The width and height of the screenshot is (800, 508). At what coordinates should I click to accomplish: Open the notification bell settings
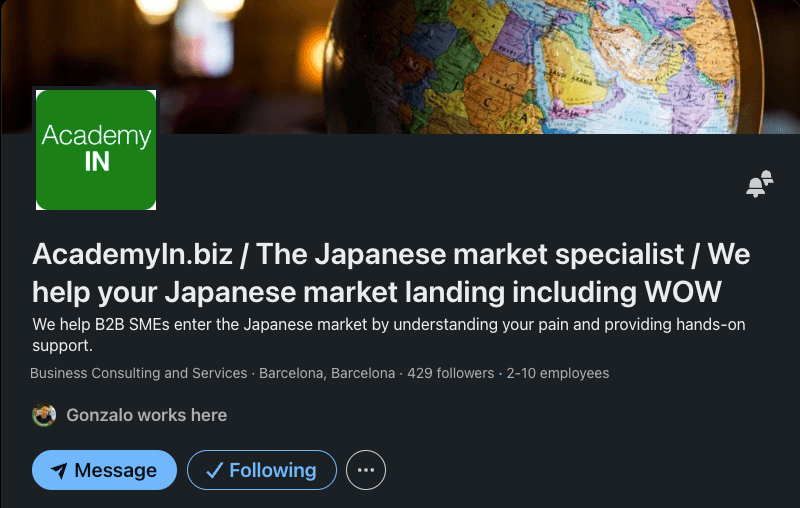coord(759,184)
